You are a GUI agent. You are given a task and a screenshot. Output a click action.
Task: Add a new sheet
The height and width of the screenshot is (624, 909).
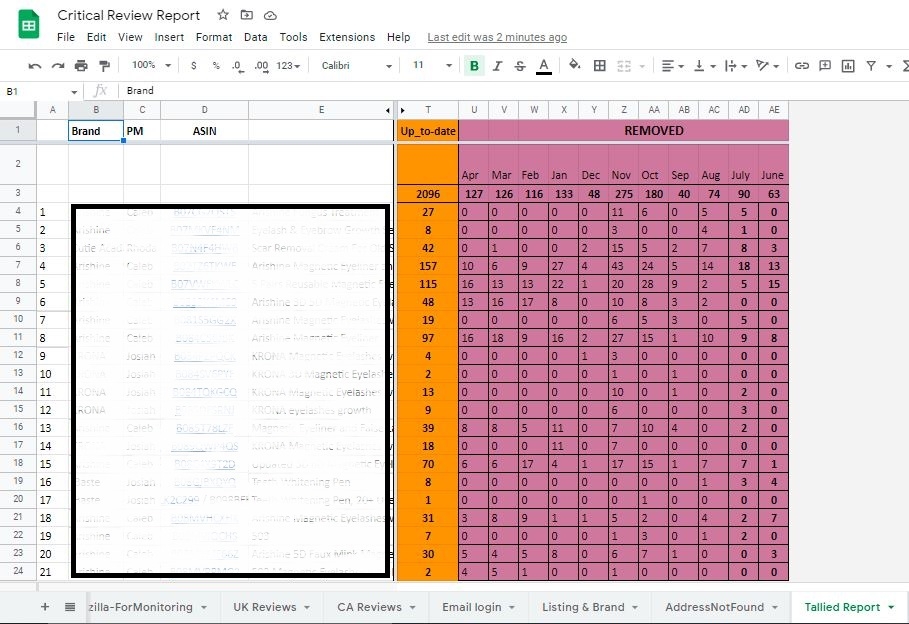tap(45, 607)
